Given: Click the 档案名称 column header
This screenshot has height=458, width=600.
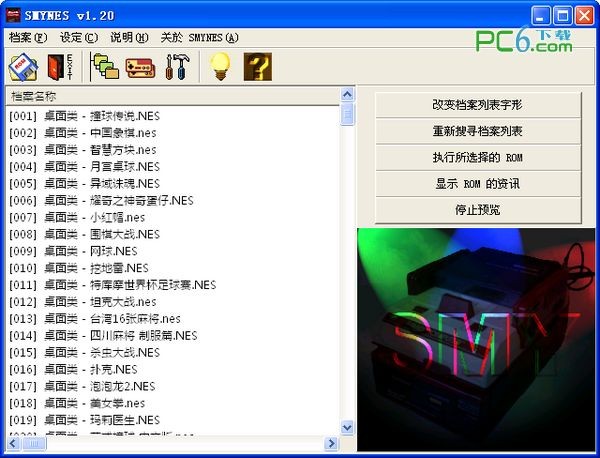Looking at the screenshot, I should click(173, 96).
